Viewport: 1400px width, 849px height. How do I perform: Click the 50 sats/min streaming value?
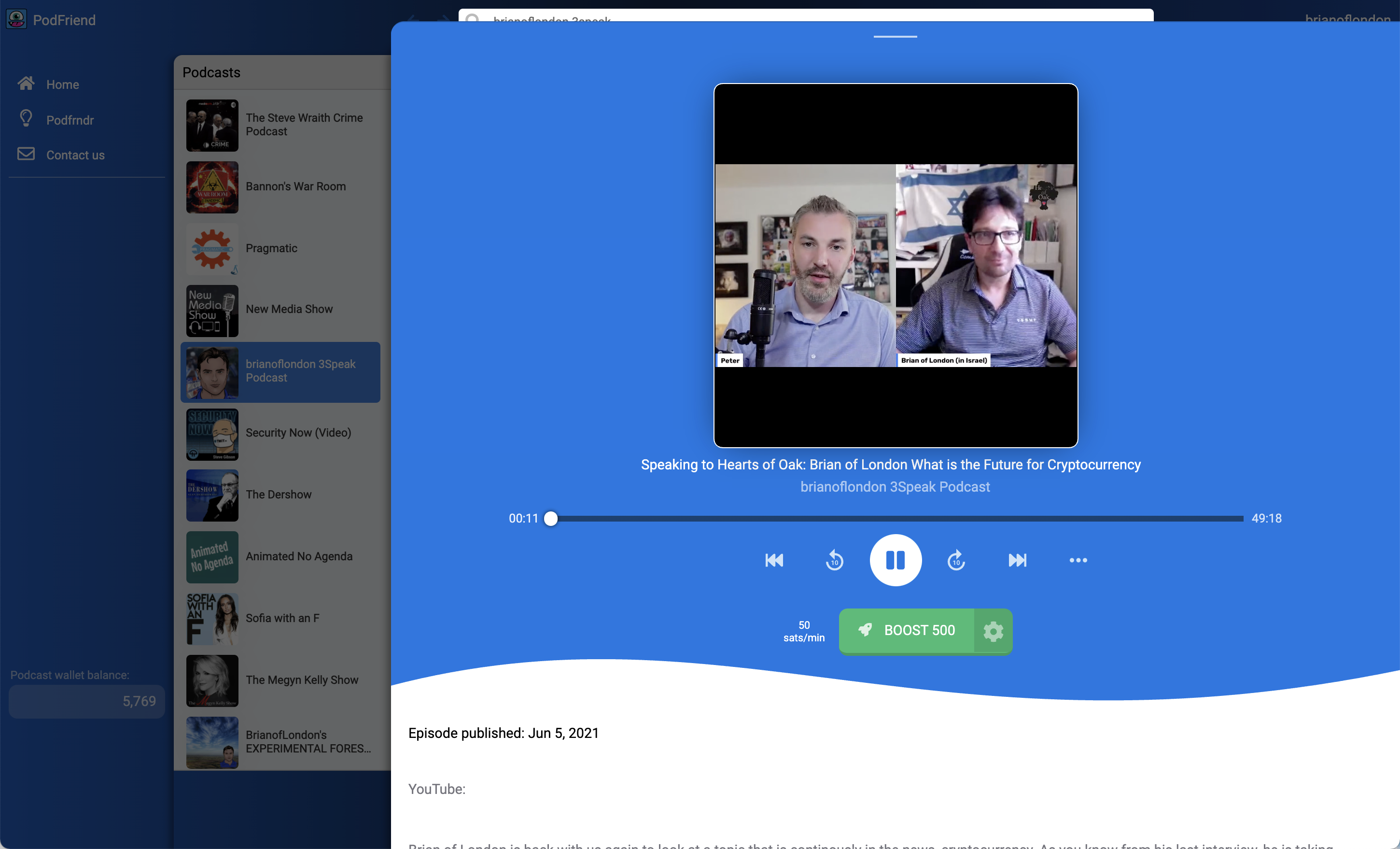click(x=804, y=631)
